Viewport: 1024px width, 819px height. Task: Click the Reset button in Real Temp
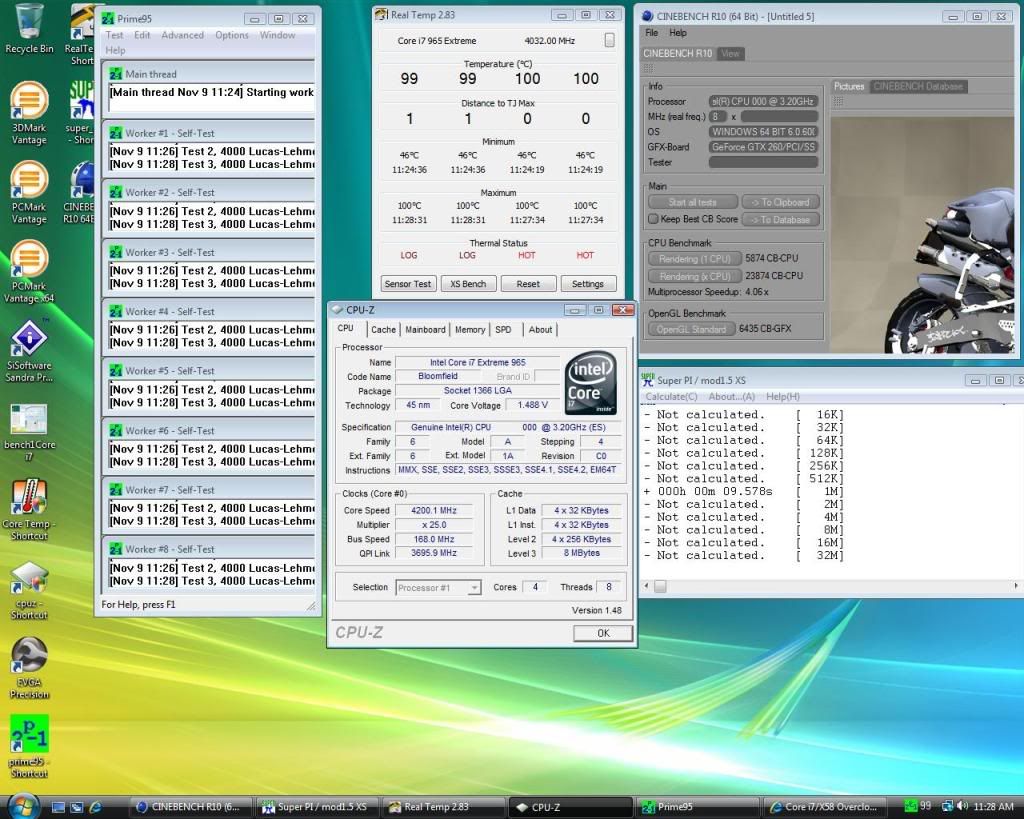point(528,284)
